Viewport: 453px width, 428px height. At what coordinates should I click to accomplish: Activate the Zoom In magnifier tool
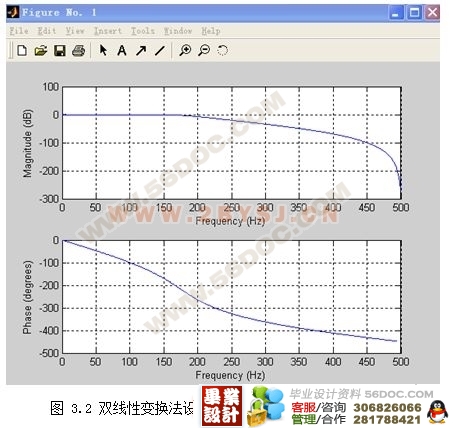click(185, 50)
